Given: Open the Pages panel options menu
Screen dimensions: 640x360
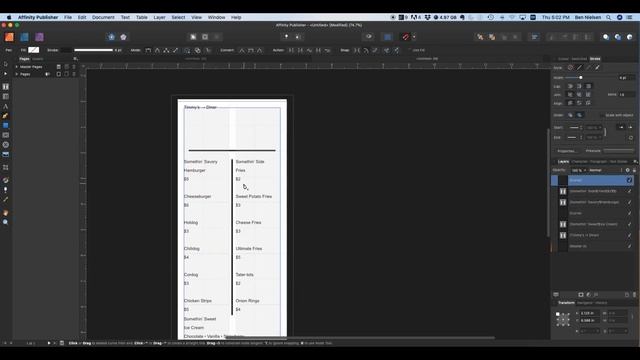Looking at the screenshot, I should click(75, 59).
